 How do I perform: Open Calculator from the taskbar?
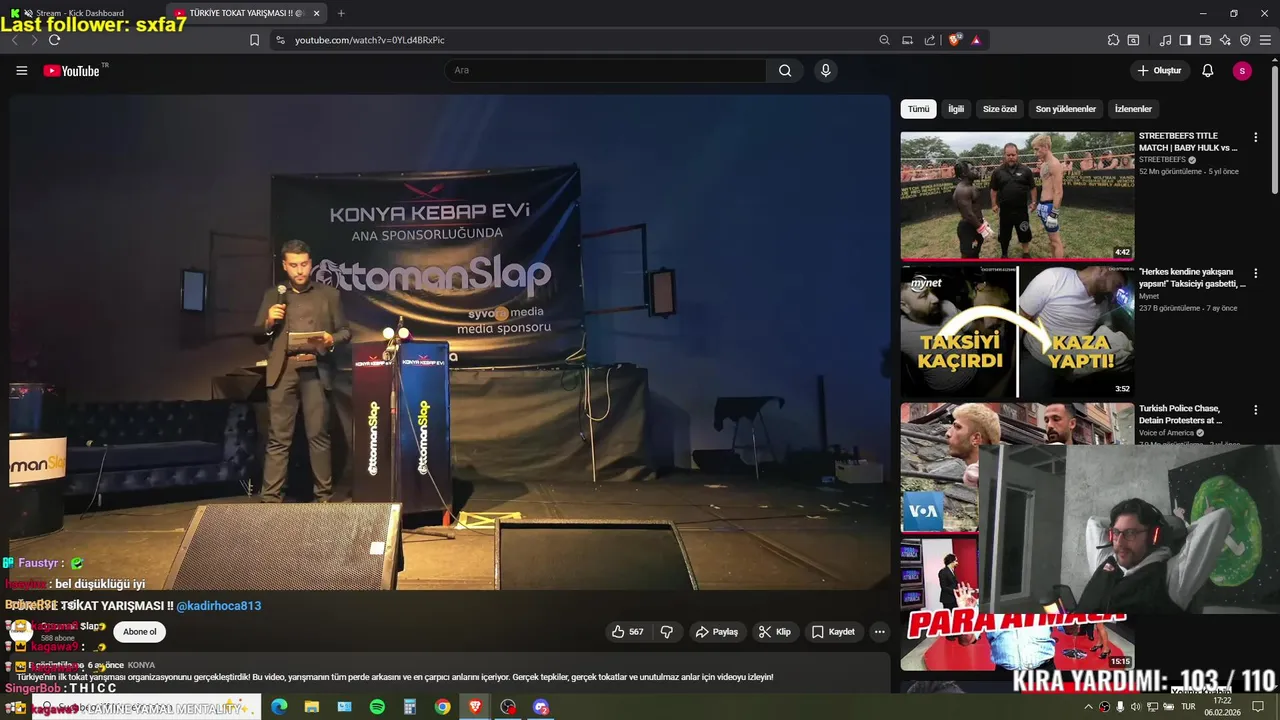pyautogui.click(x=410, y=707)
